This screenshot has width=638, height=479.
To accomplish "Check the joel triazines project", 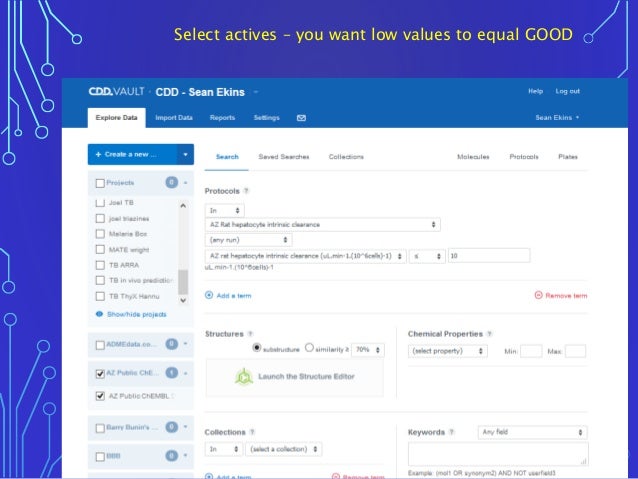I will point(100,219).
